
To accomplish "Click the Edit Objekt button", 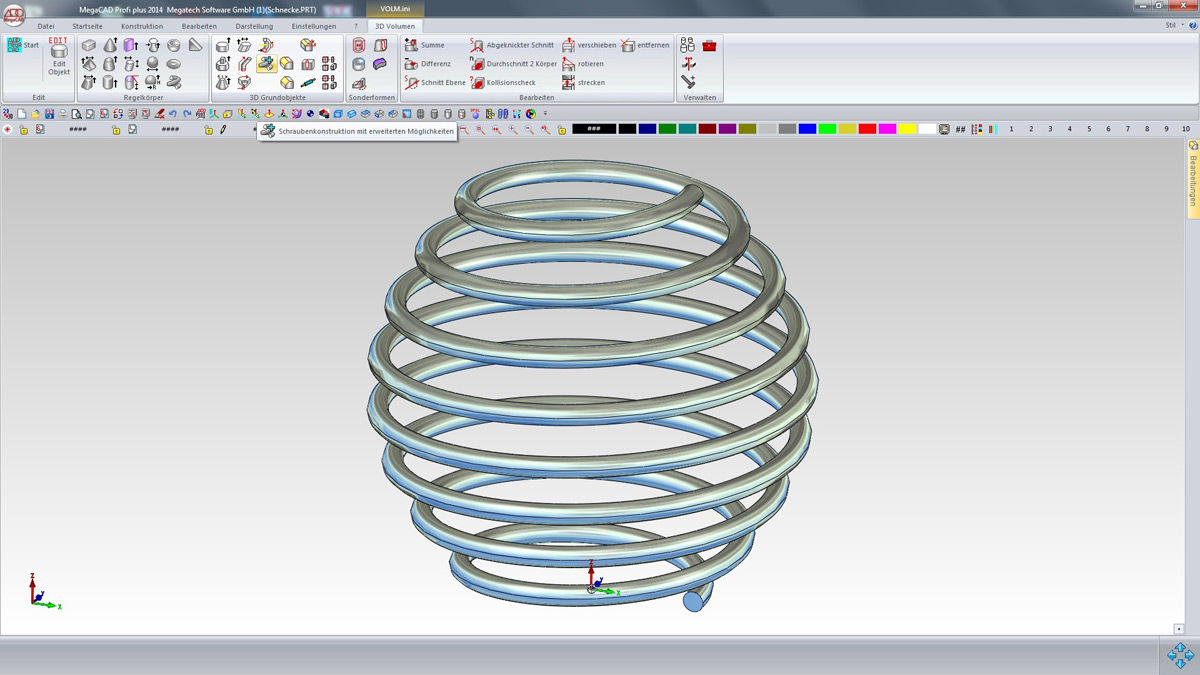I will tap(59, 60).
